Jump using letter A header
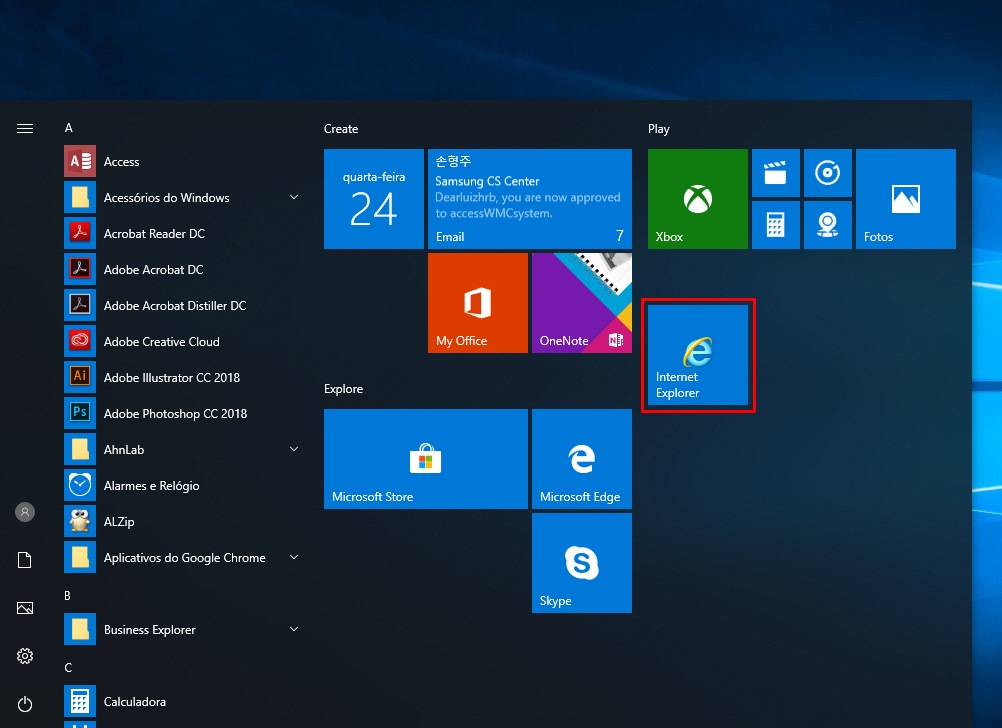Image resolution: width=1002 pixels, height=728 pixels. 68,128
